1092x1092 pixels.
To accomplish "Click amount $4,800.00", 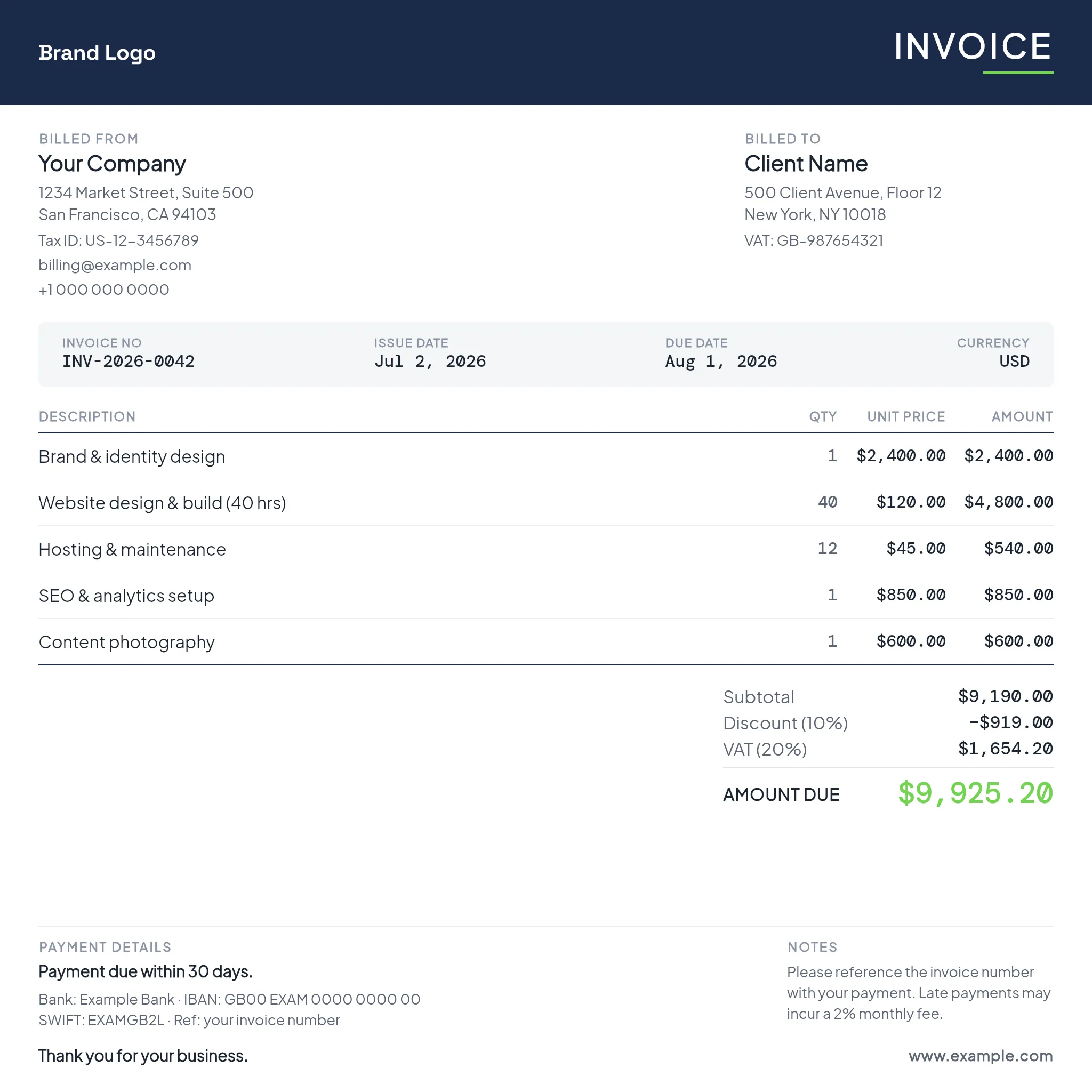I will click(1008, 502).
